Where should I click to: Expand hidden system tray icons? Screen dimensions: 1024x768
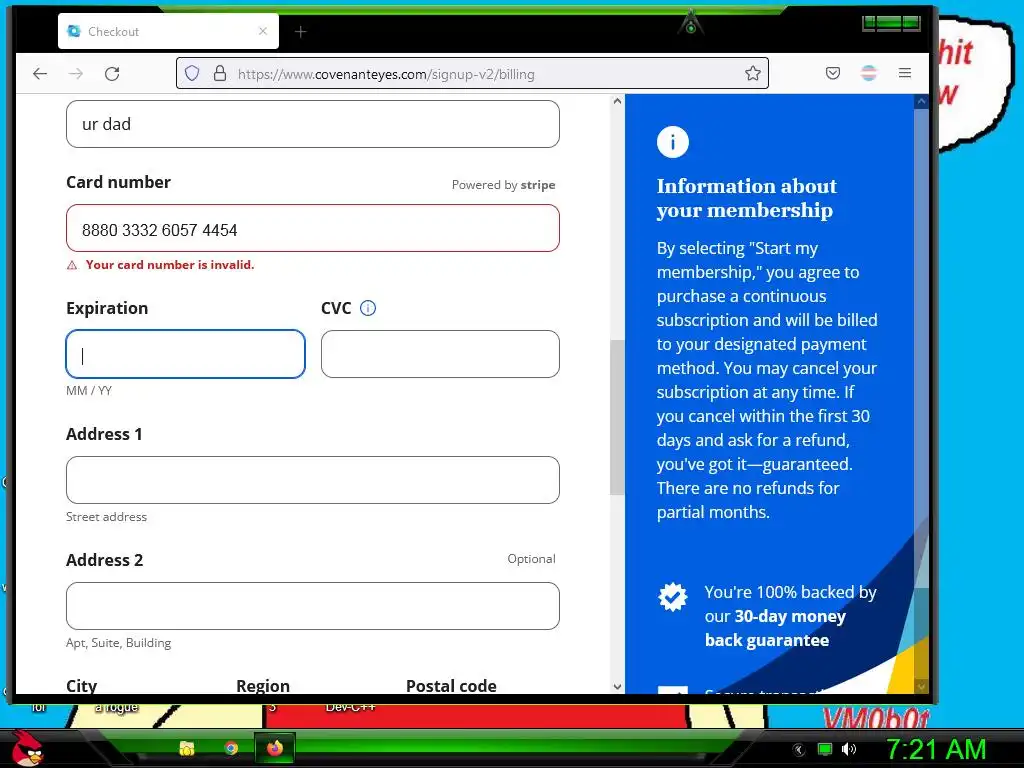coord(799,750)
